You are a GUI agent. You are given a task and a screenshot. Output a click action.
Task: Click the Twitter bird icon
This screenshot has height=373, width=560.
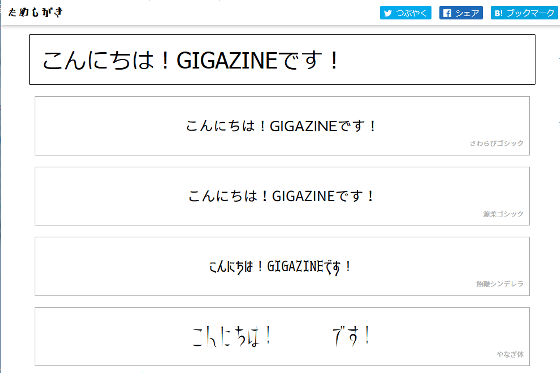pyautogui.click(x=388, y=13)
